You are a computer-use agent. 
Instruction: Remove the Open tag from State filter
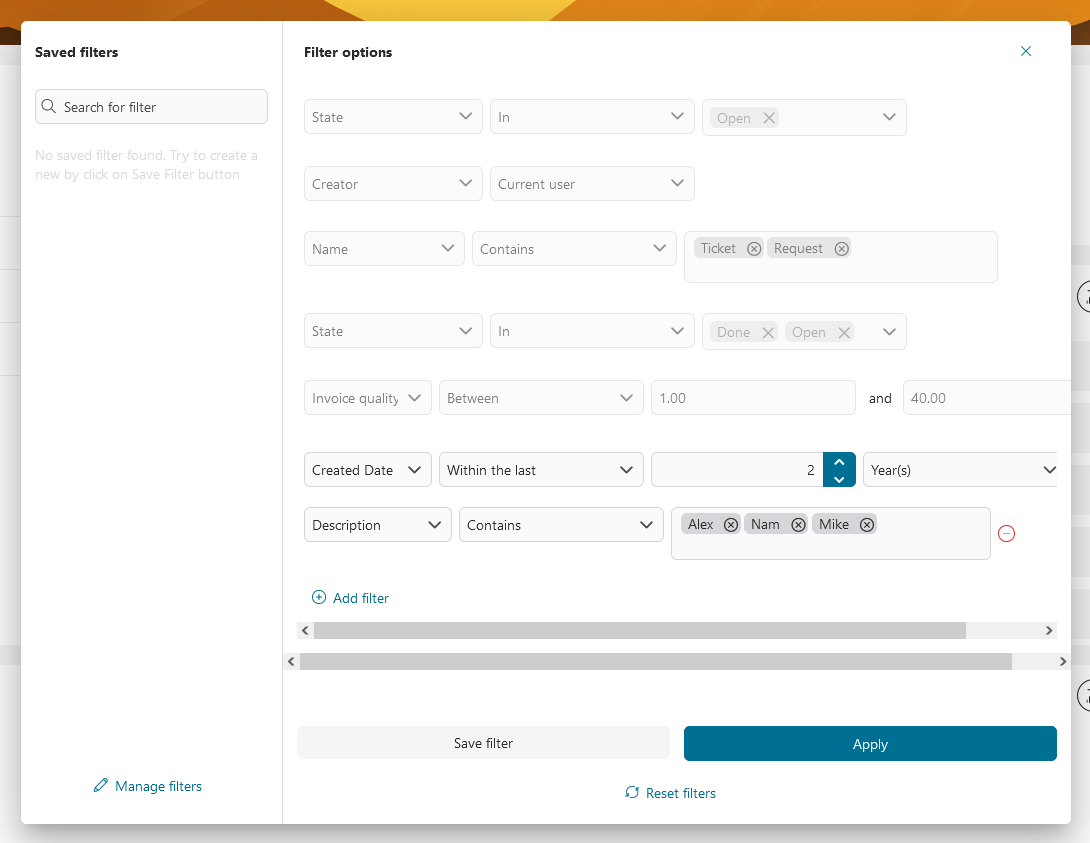[x=768, y=117]
